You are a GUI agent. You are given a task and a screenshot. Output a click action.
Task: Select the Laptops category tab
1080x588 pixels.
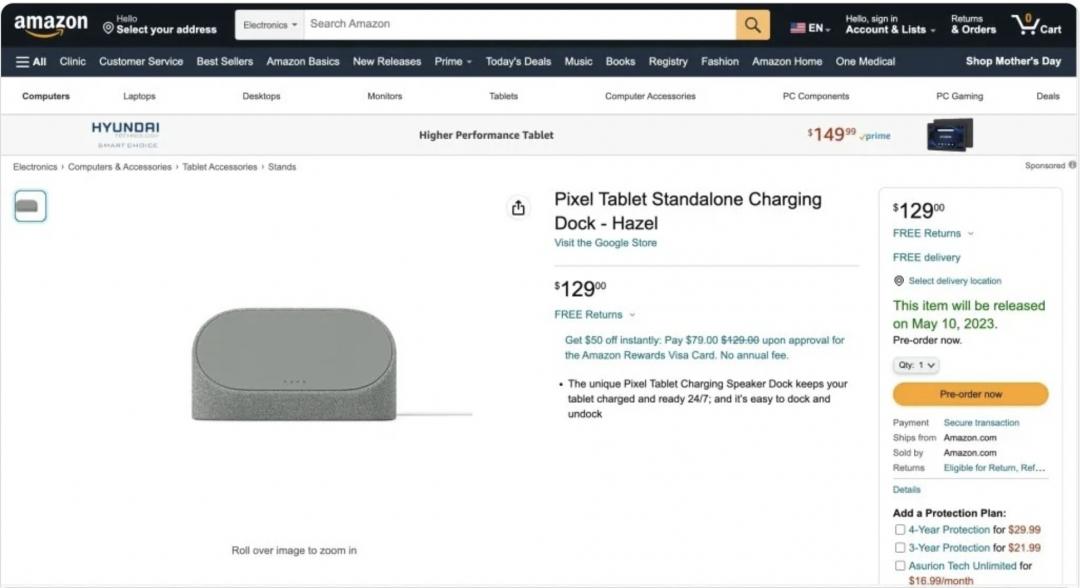pos(139,97)
